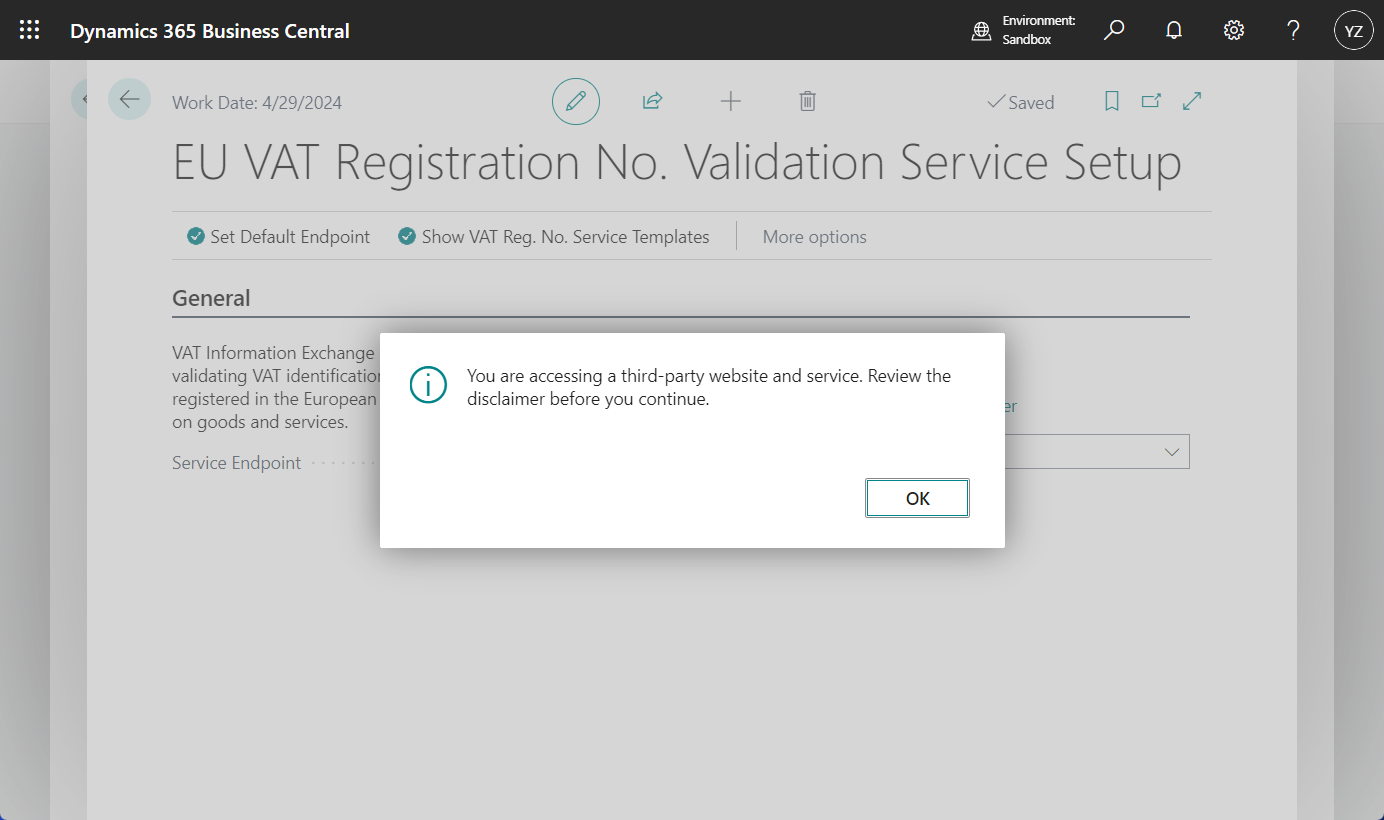Open the Microsoft app launcher grid
The height and width of the screenshot is (820, 1384).
pos(29,30)
